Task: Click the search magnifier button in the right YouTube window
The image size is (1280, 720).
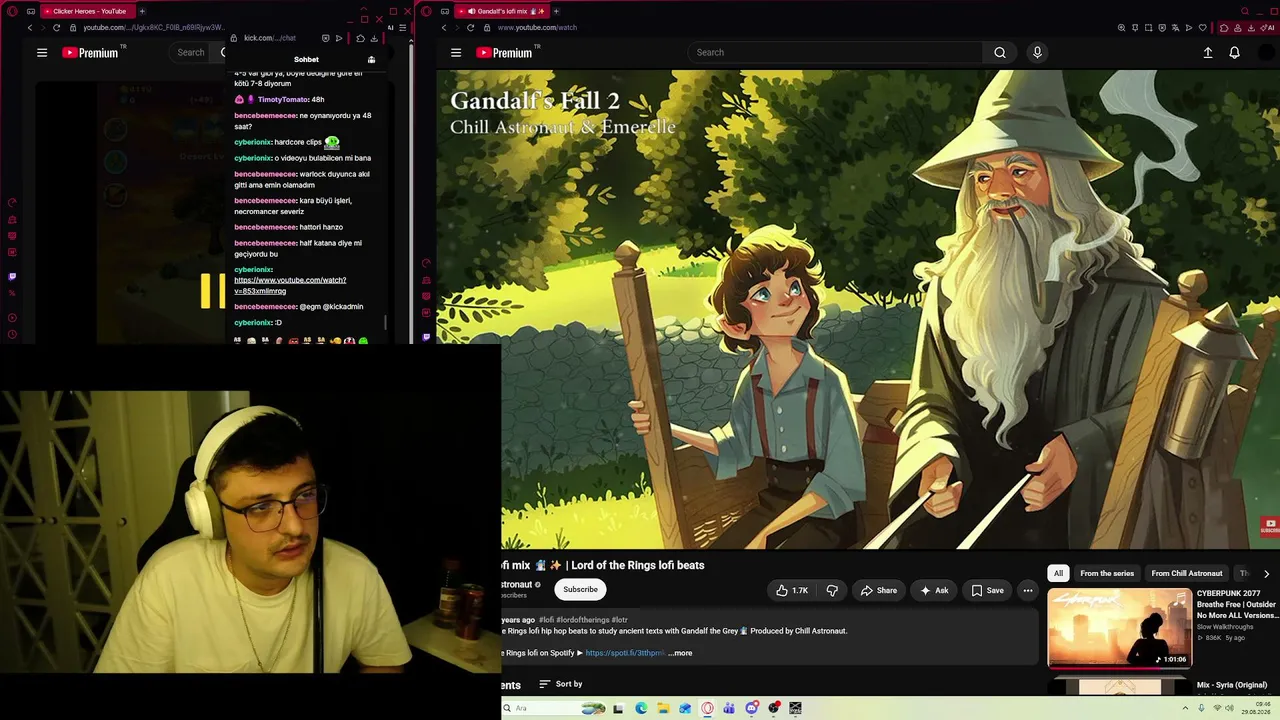Action: pos(1000,53)
